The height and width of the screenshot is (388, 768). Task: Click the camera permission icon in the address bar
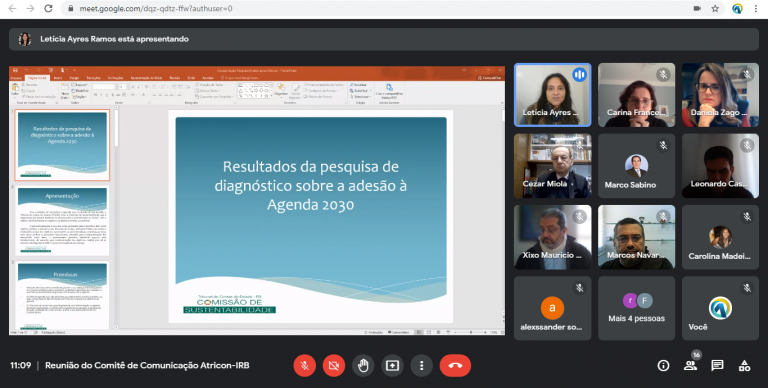pos(697,8)
